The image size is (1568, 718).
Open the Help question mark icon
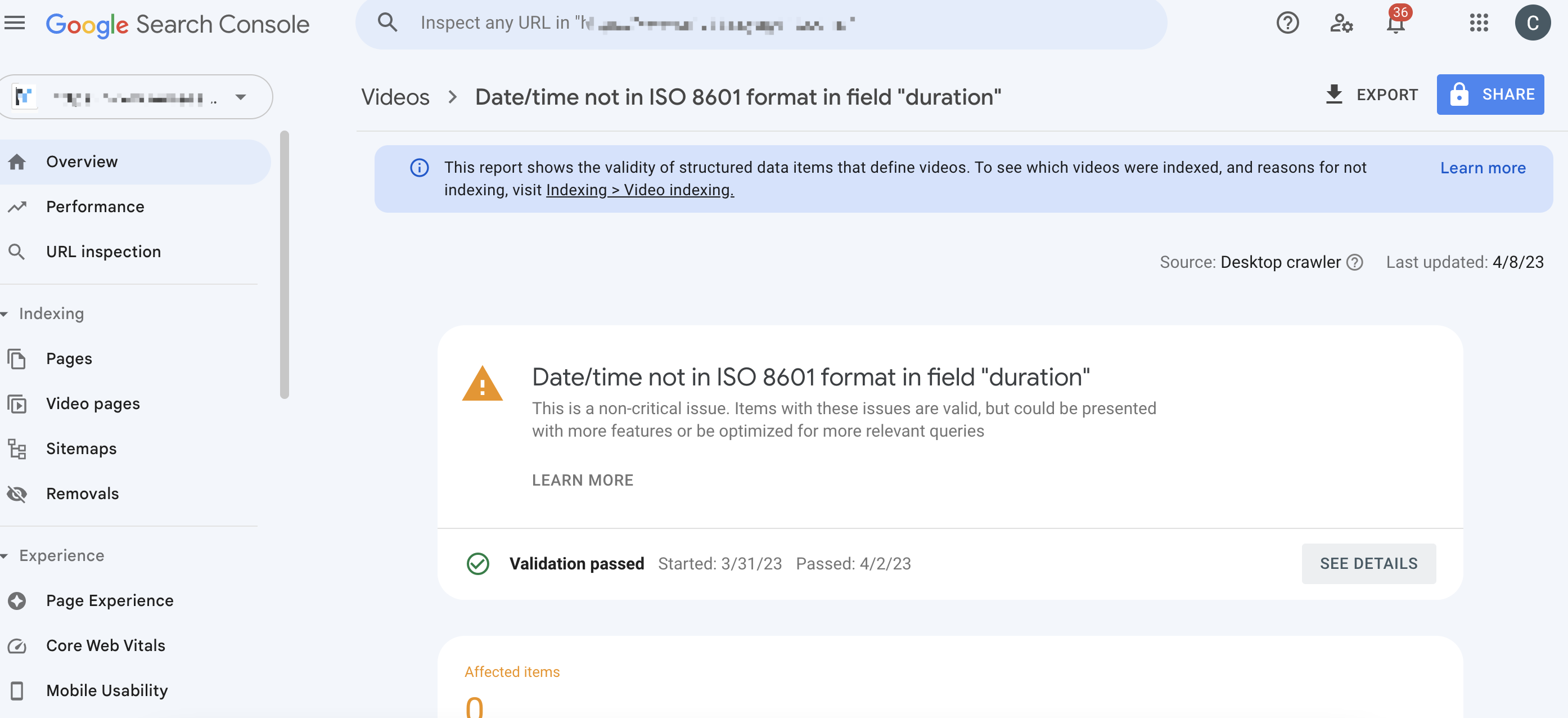pos(1287,23)
